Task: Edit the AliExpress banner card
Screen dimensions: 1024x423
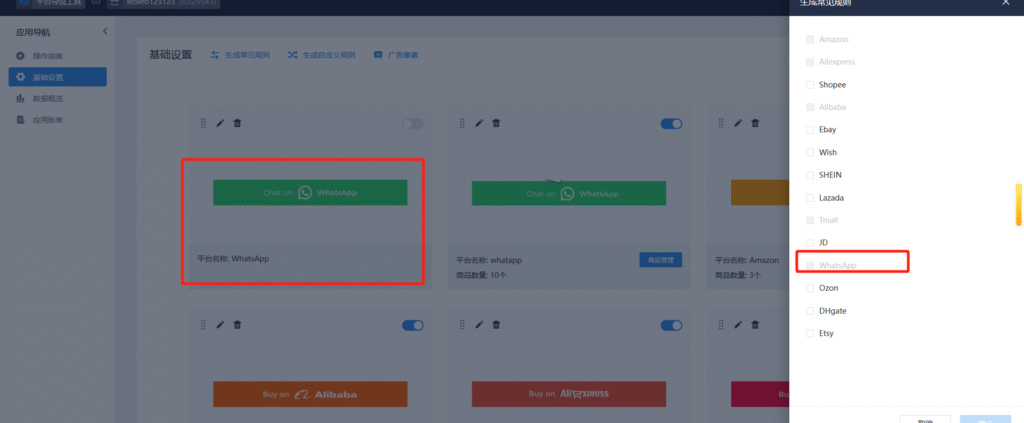Action: click(x=479, y=324)
